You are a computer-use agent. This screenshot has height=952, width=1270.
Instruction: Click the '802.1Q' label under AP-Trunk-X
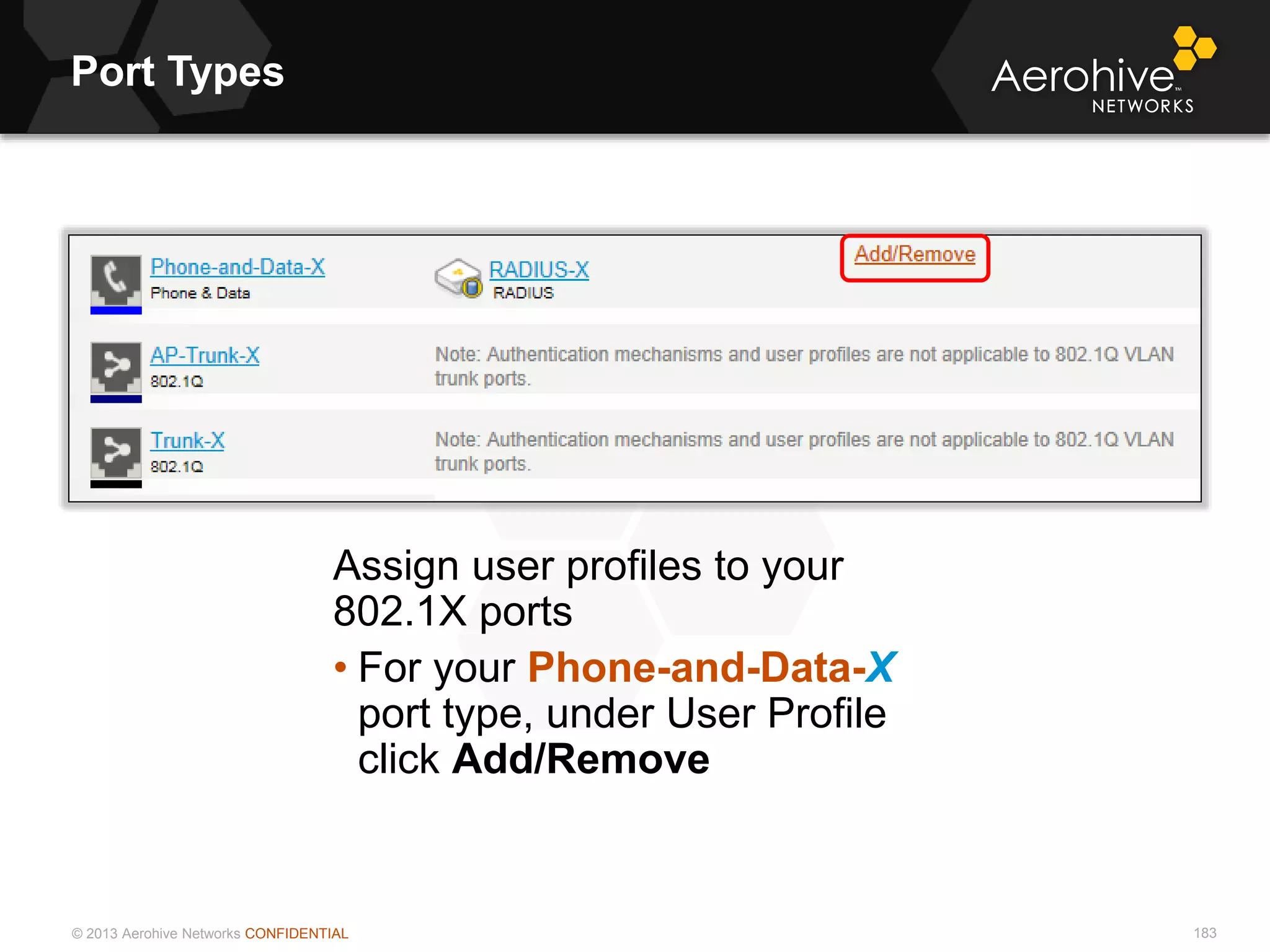point(177,381)
